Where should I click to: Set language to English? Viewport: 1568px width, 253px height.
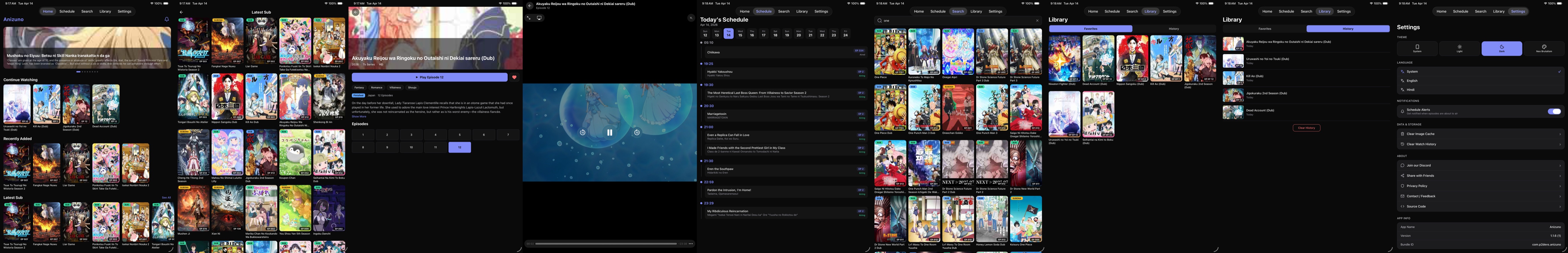click(x=1480, y=81)
